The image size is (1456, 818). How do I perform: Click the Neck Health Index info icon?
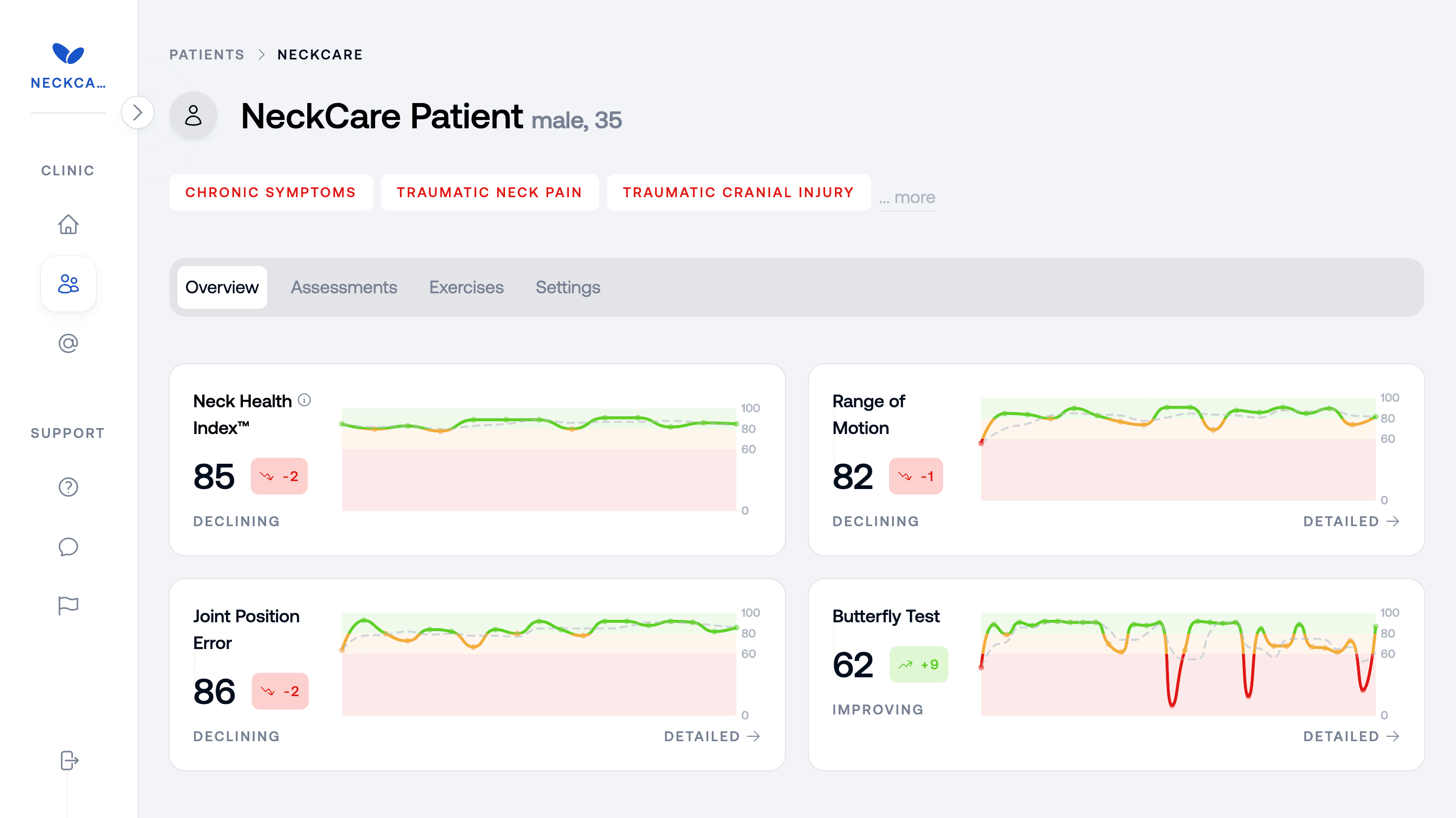coord(304,400)
